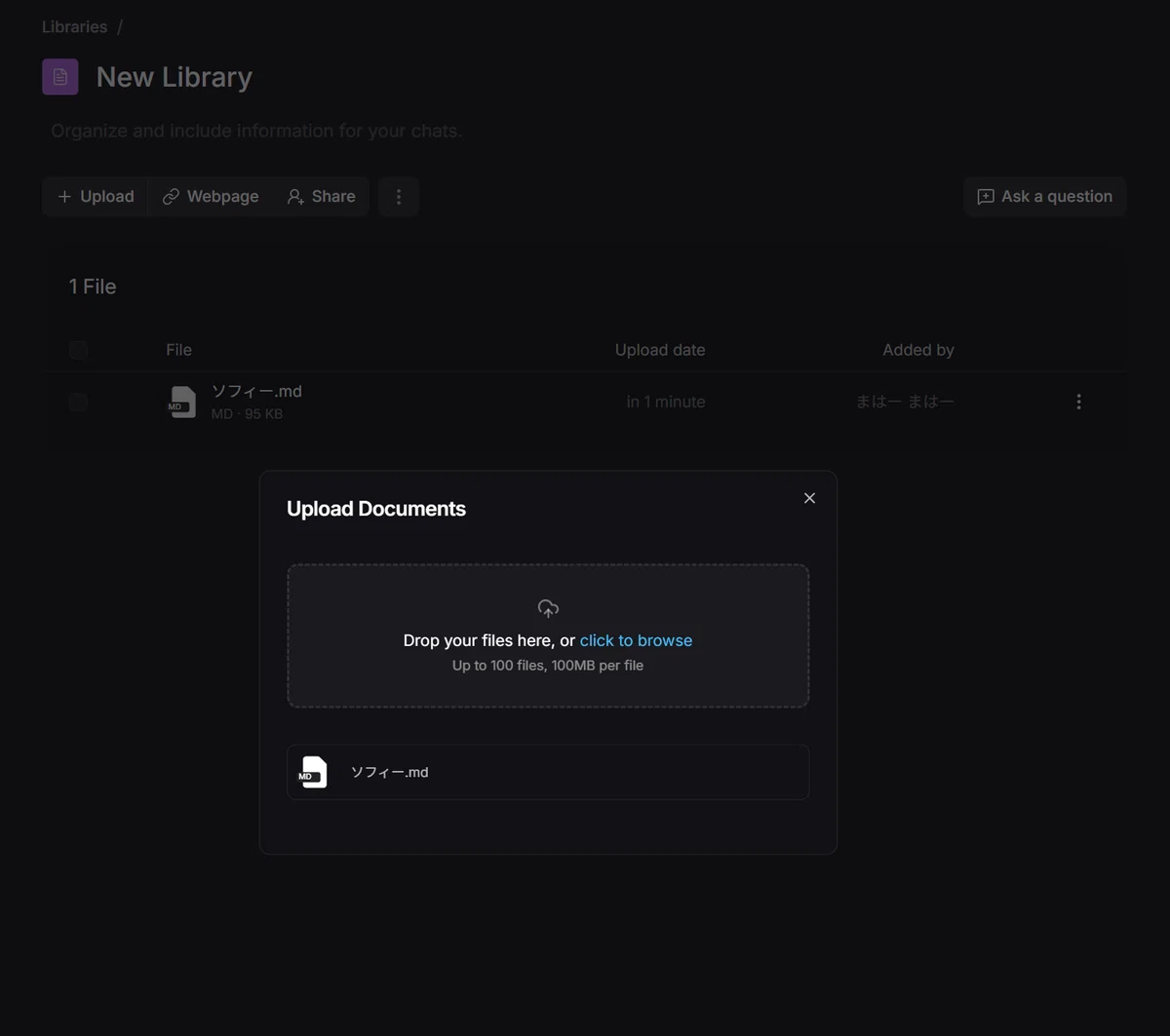The width and height of the screenshot is (1170, 1036).
Task: Toggle the select-all files checkbox
Action: pos(78,350)
